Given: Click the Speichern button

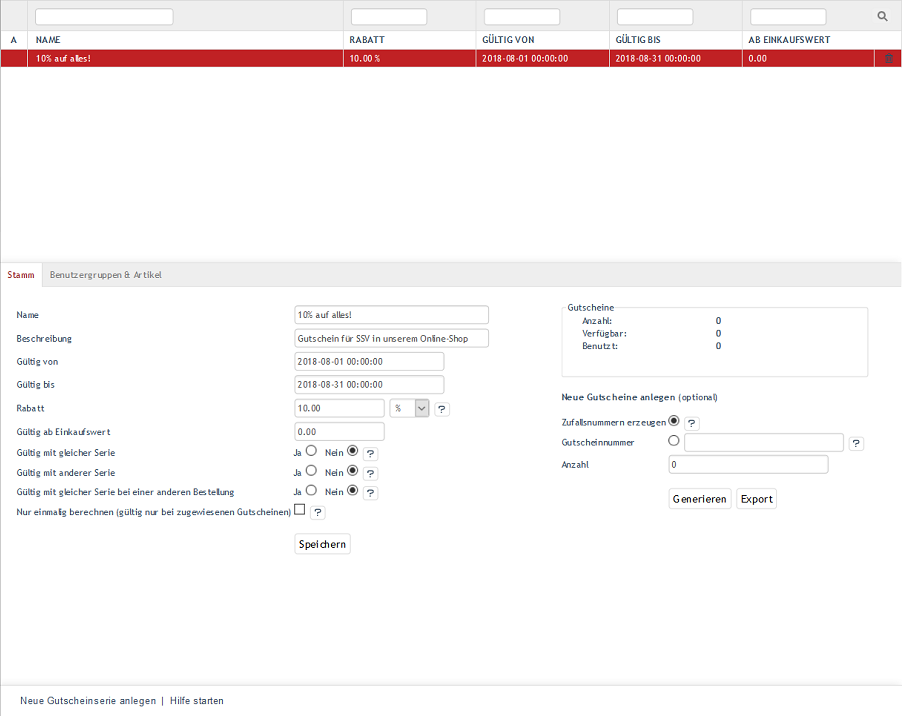Looking at the screenshot, I should pos(322,544).
